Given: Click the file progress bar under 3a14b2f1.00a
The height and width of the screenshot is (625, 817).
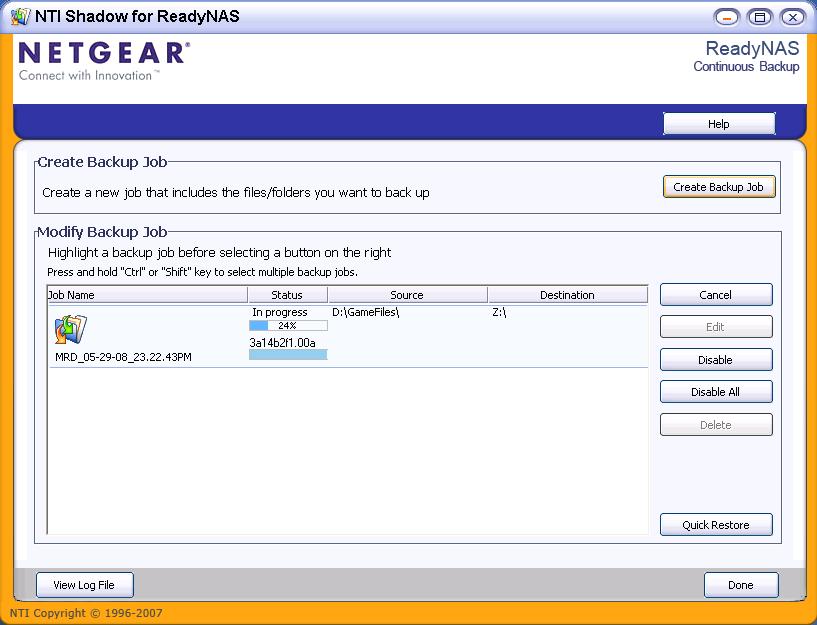Looking at the screenshot, I should point(288,355).
